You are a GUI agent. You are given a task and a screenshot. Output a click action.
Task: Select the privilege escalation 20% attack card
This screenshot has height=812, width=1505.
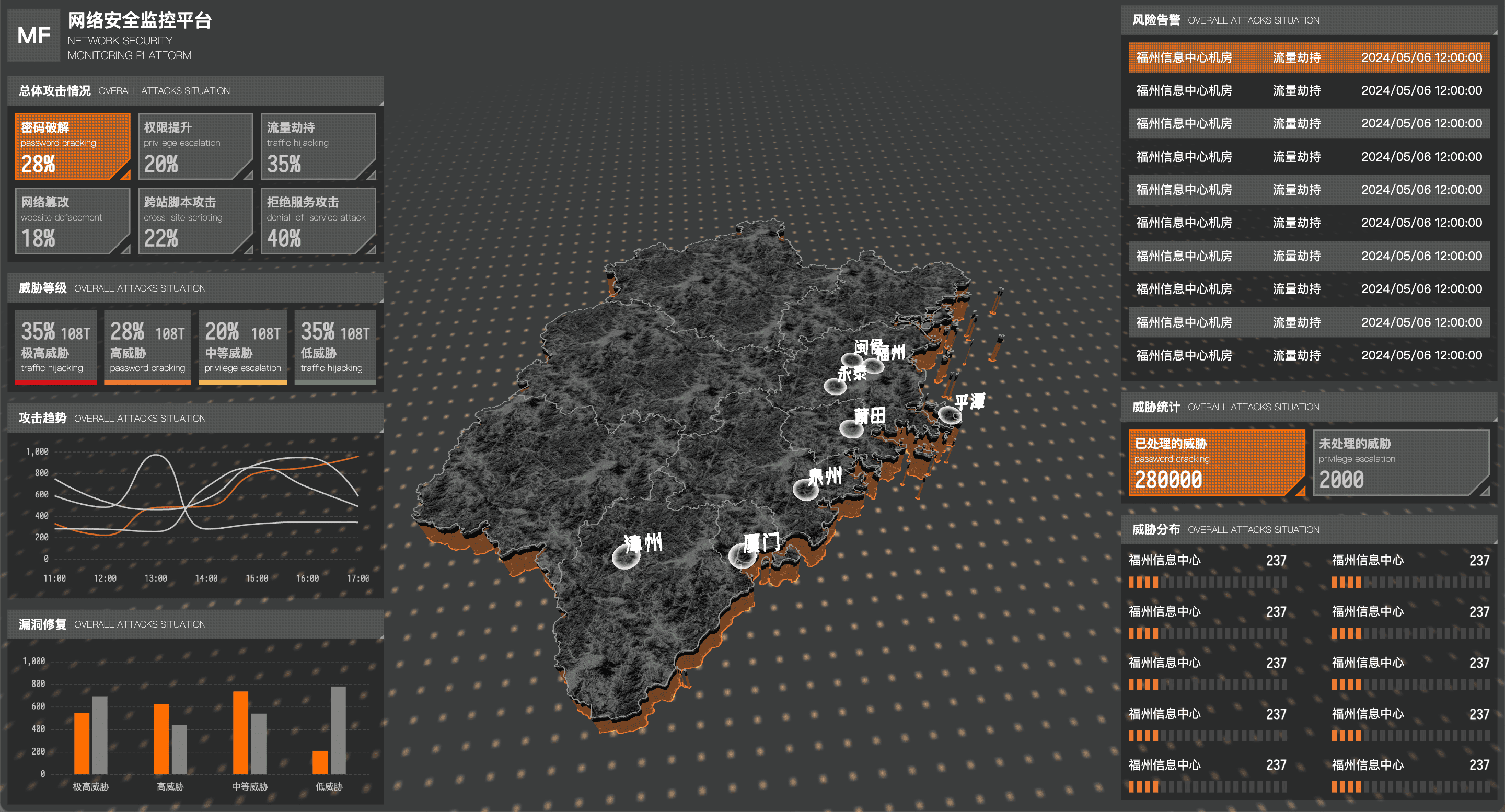195,146
